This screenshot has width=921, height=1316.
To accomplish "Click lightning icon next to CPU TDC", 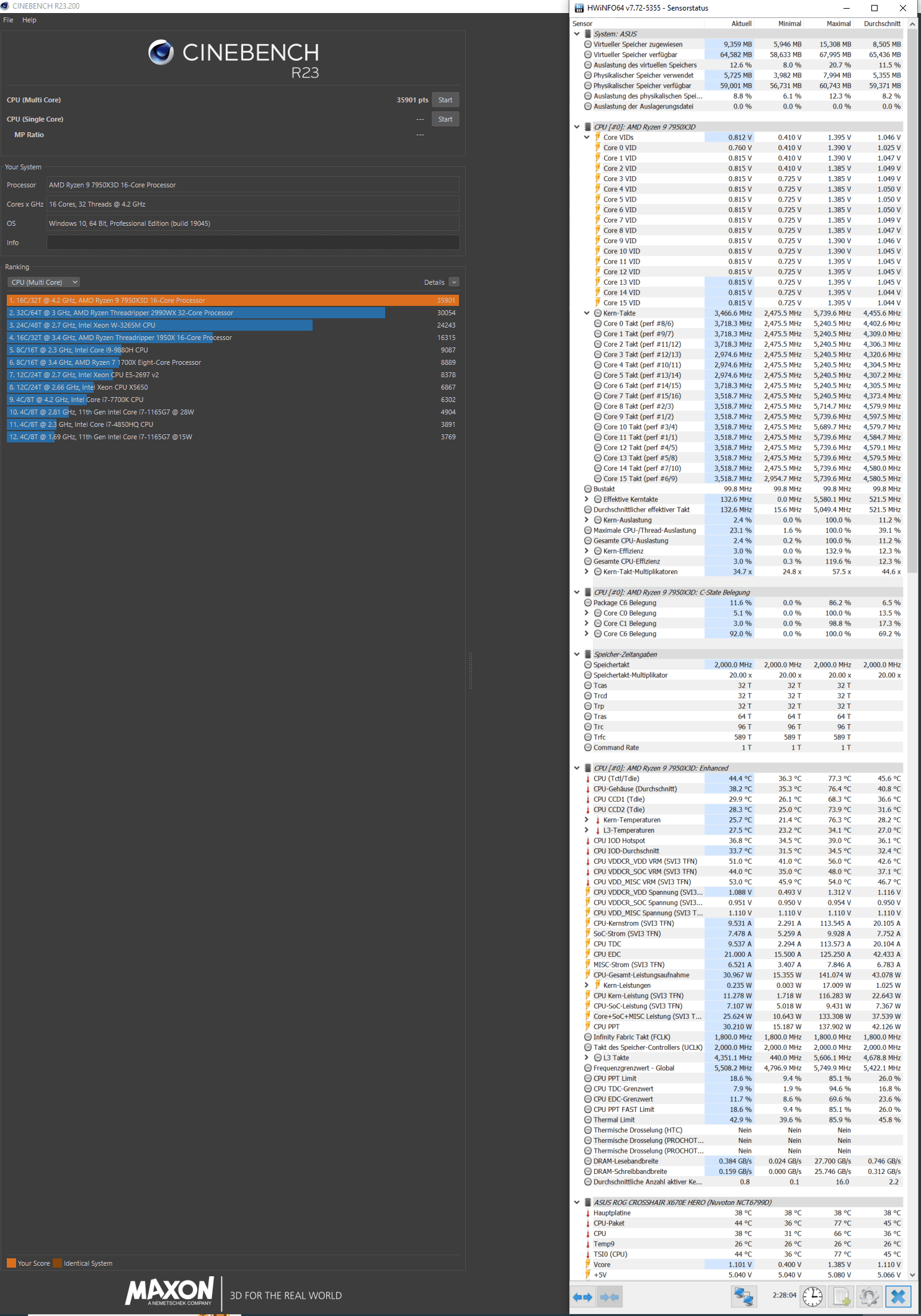I will click(x=588, y=944).
